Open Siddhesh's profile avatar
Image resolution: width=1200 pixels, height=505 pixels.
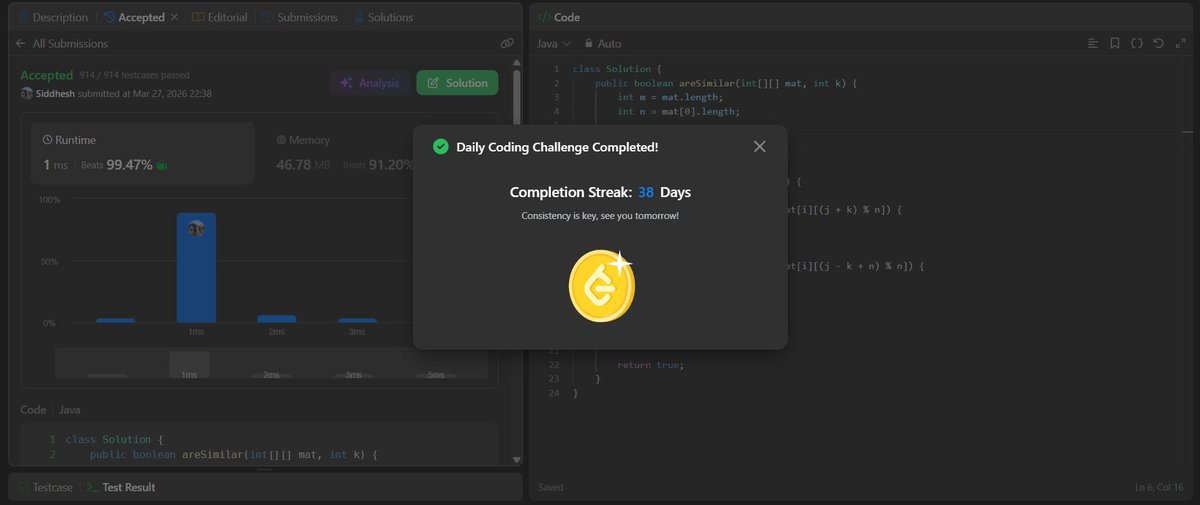point(27,94)
